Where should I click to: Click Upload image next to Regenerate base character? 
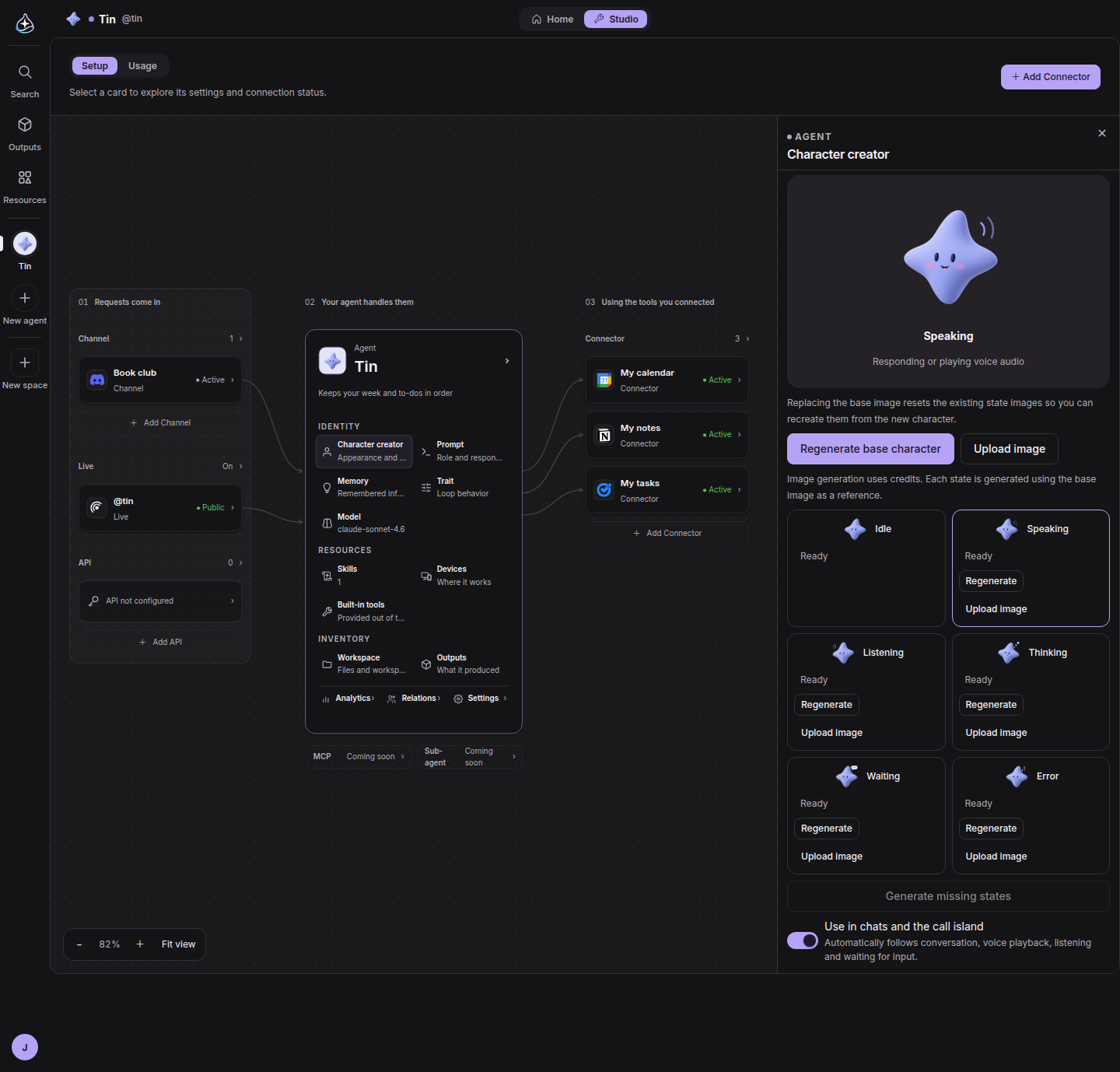[x=1010, y=449]
